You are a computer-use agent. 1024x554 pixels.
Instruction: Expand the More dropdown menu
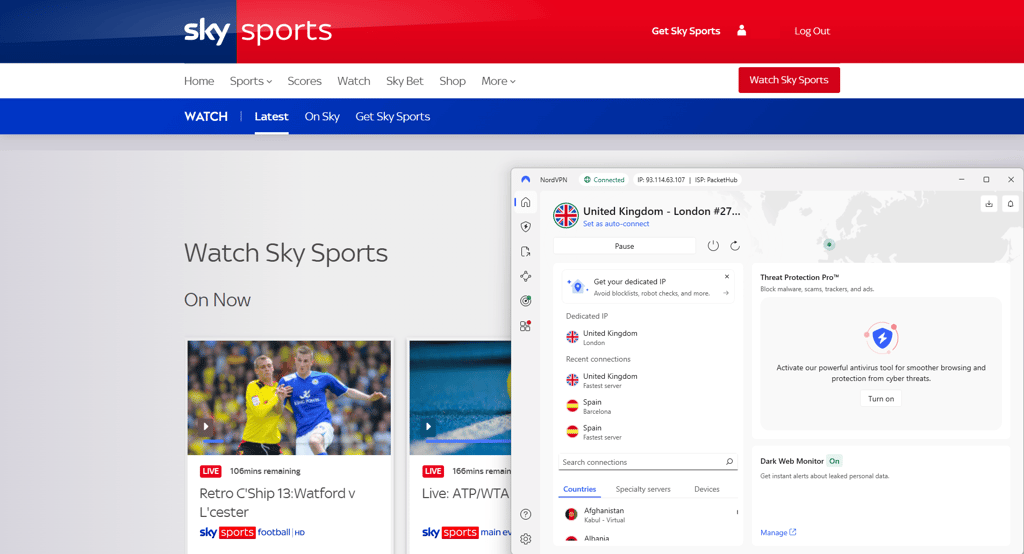(x=498, y=81)
